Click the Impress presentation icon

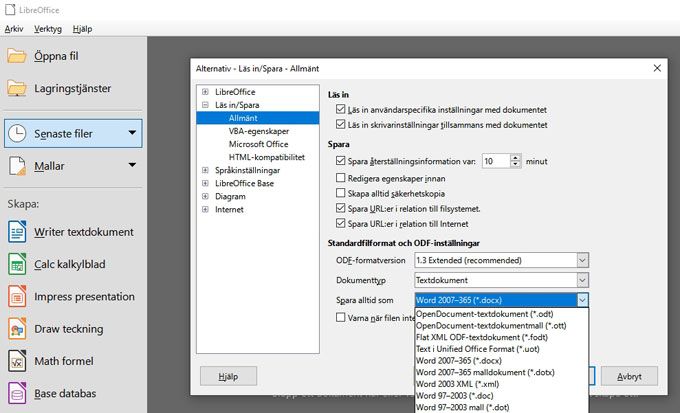pyautogui.click(x=16, y=297)
